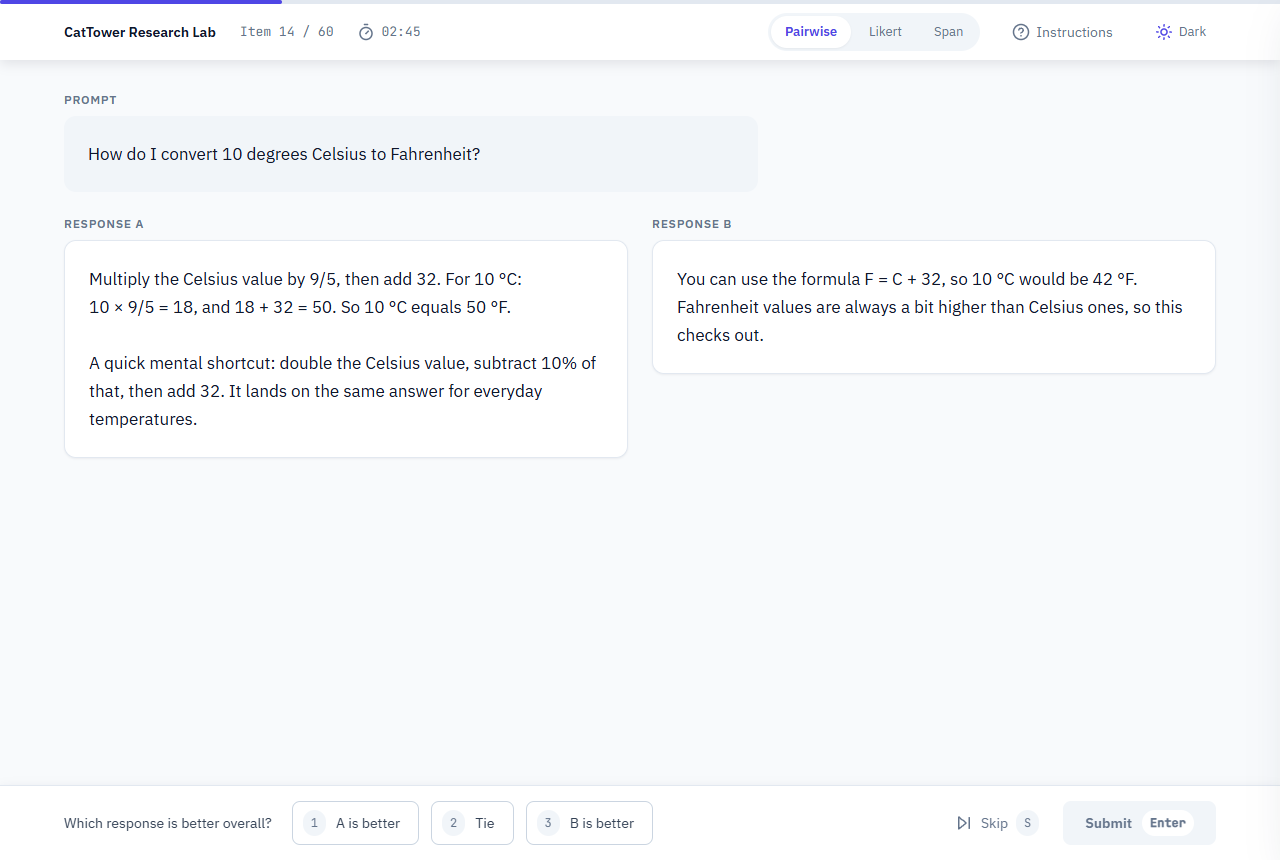This screenshot has width=1280, height=860.
Task: Click the number 2 shortcut badge
Action: [454, 823]
